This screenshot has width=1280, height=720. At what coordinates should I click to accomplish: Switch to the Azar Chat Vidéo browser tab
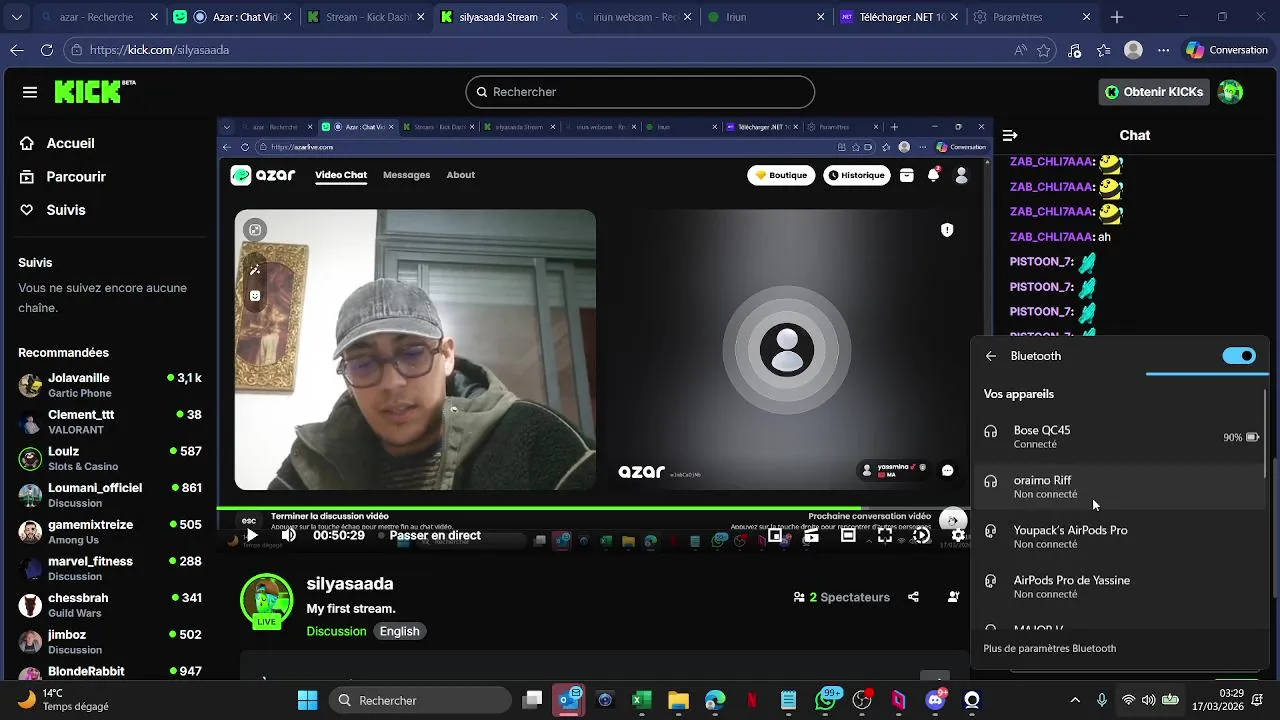coord(233,17)
